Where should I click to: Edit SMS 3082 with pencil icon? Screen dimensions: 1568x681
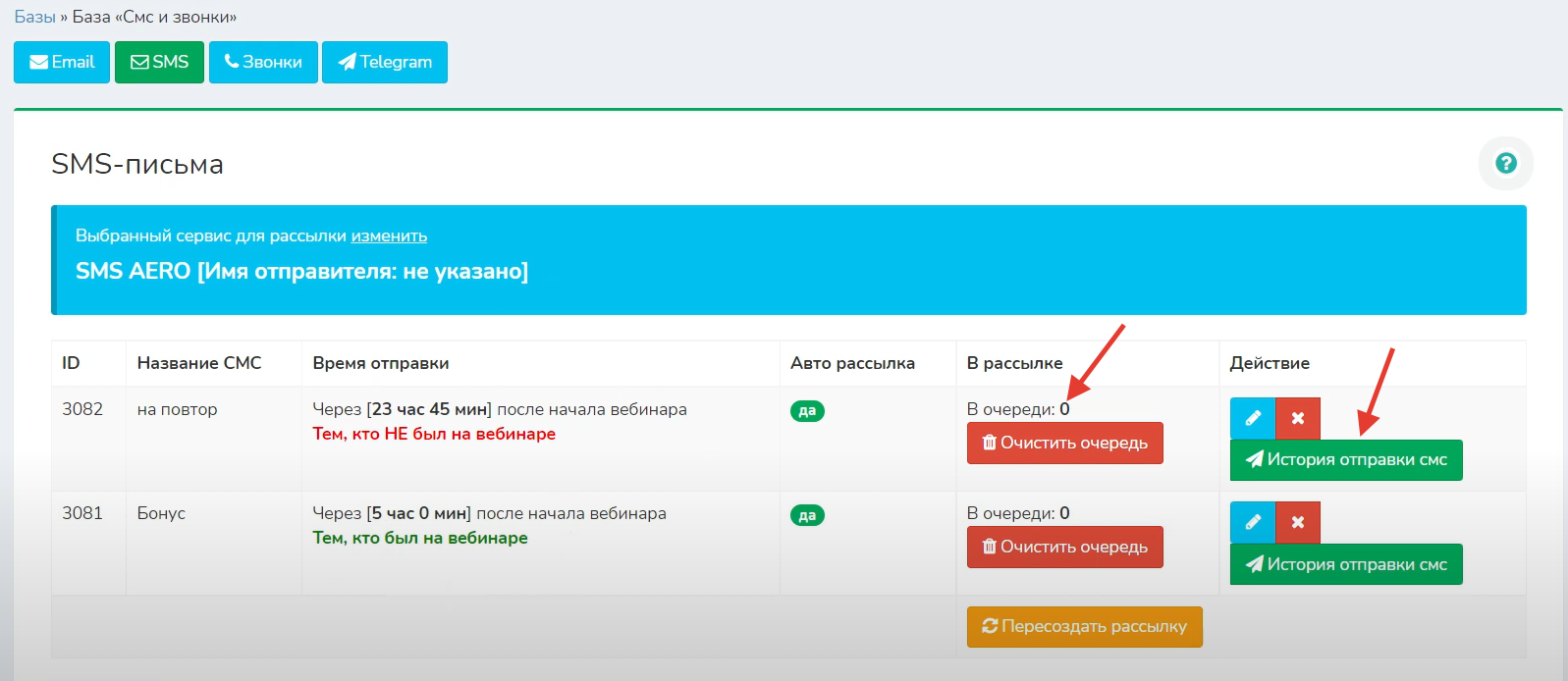tap(1252, 418)
